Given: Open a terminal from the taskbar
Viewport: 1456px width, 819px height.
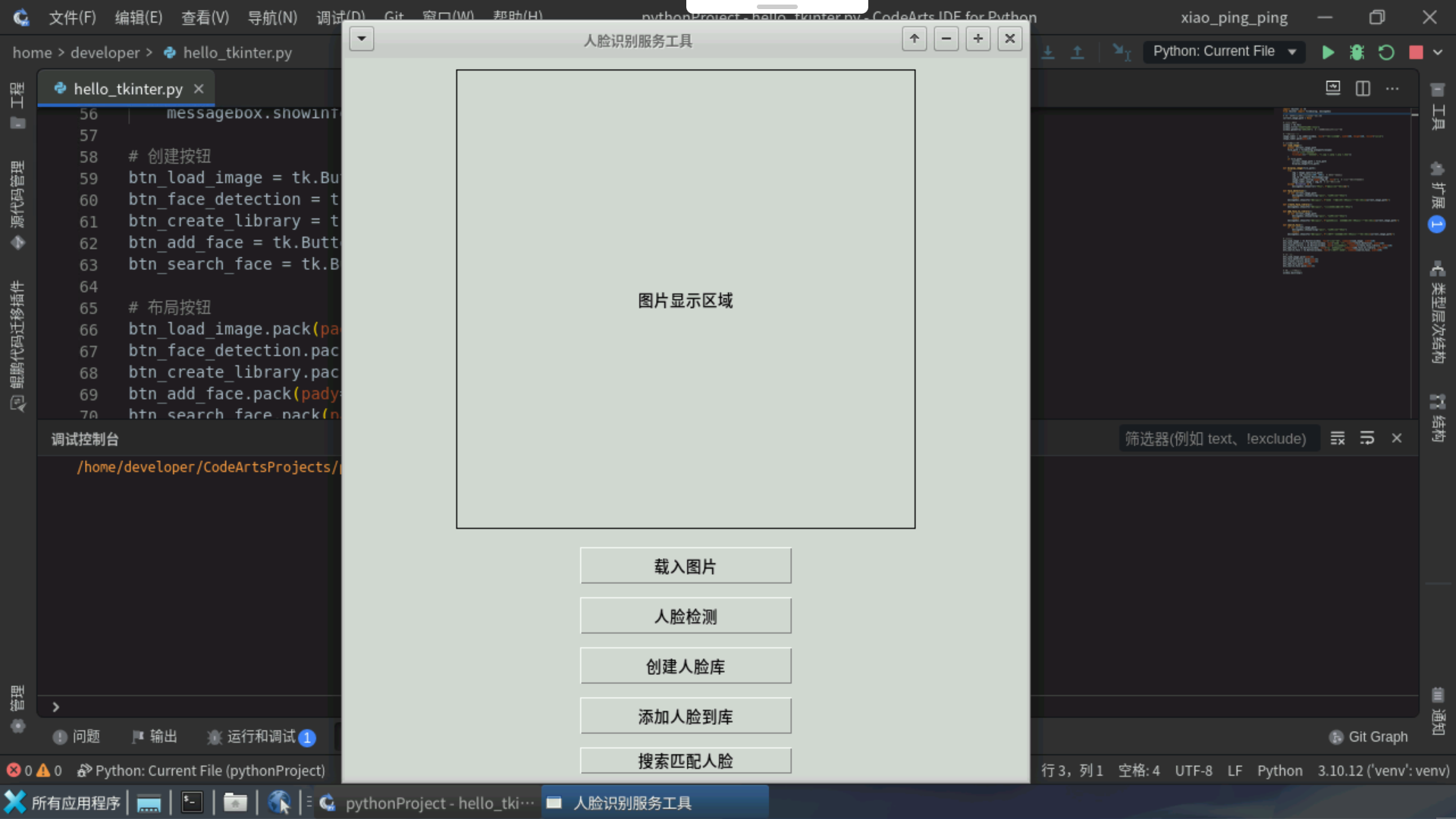Looking at the screenshot, I should tap(192, 802).
